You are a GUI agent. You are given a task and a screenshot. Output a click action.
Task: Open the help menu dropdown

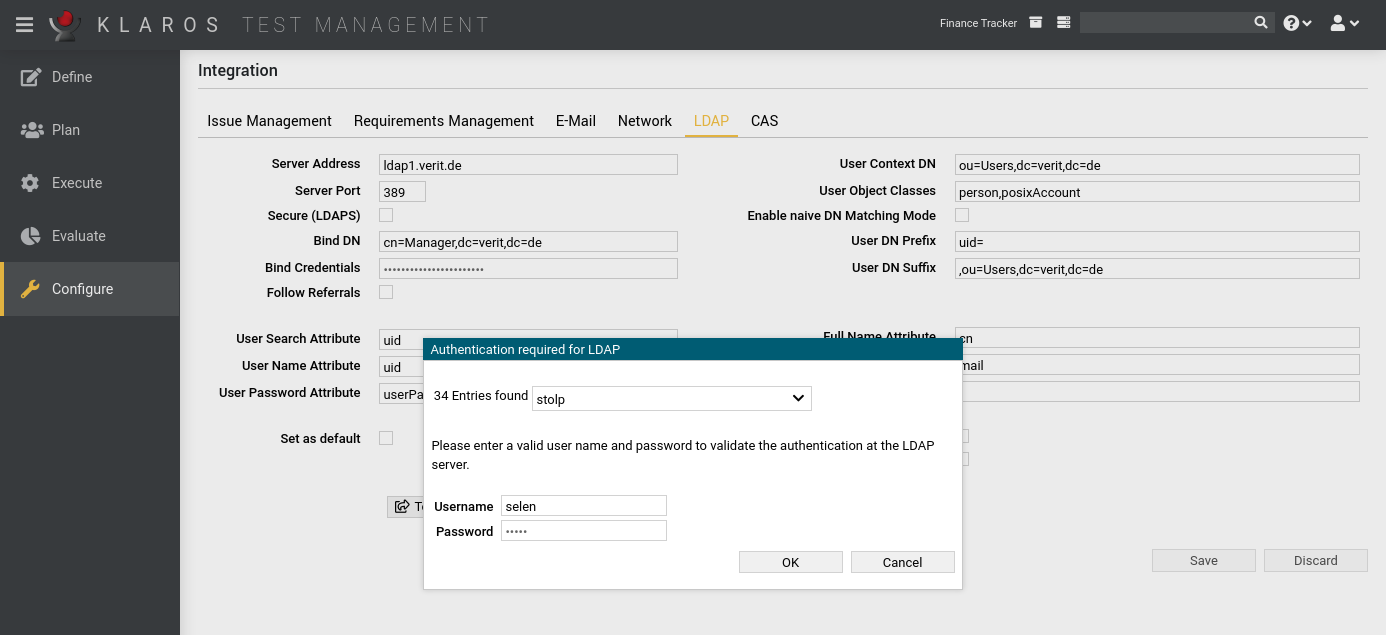click(x=1297, y=23)
